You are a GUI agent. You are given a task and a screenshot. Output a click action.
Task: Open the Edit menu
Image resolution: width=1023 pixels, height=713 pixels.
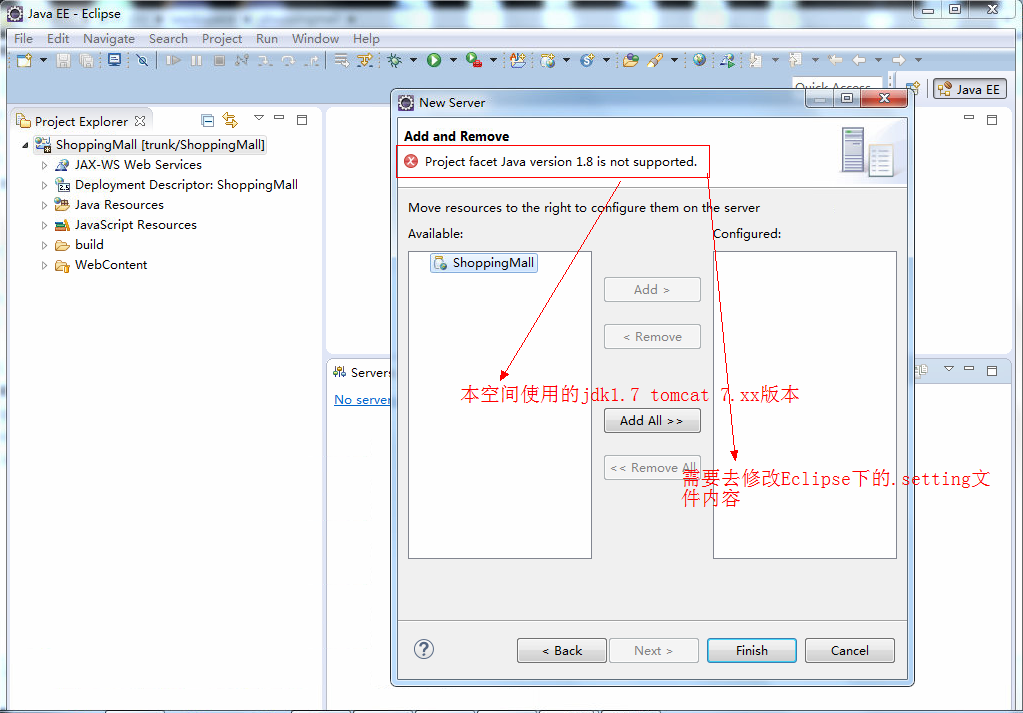point(58,38)
